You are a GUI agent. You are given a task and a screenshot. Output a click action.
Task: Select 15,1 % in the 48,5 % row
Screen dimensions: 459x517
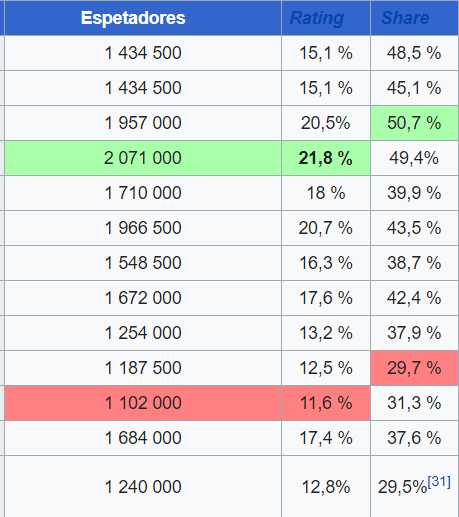[x=326, y=53]
